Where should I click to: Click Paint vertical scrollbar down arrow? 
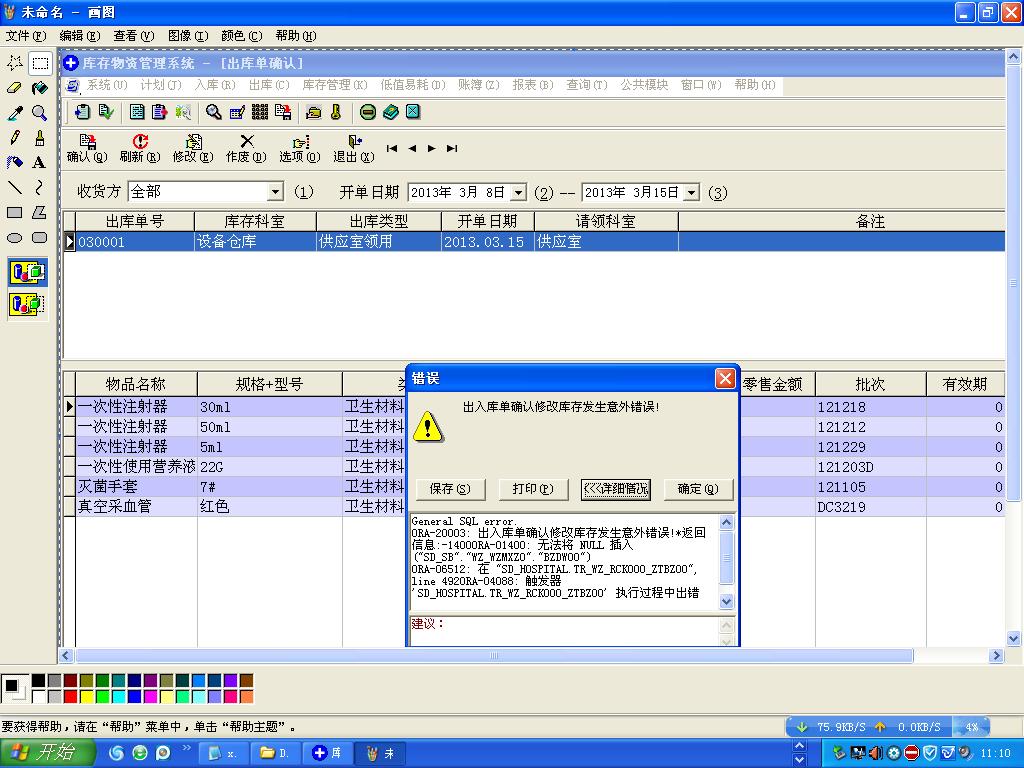pos(1013,639)
